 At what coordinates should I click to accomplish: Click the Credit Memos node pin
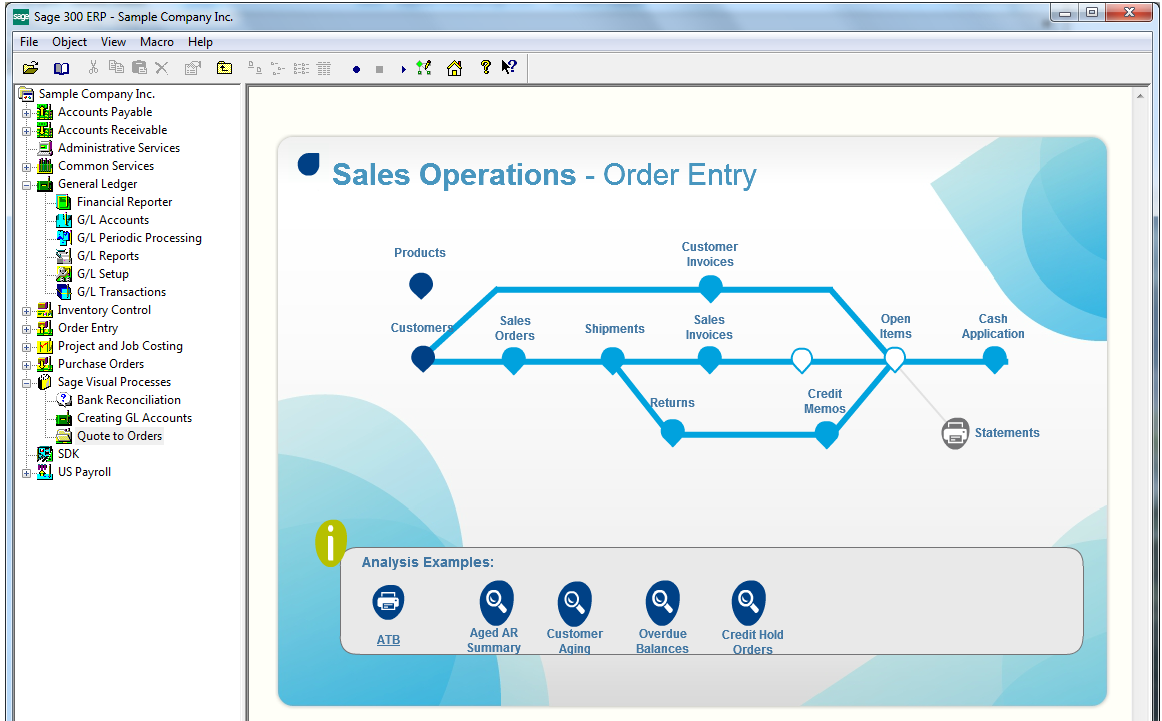pyautogui.click(x=826, y=434)
